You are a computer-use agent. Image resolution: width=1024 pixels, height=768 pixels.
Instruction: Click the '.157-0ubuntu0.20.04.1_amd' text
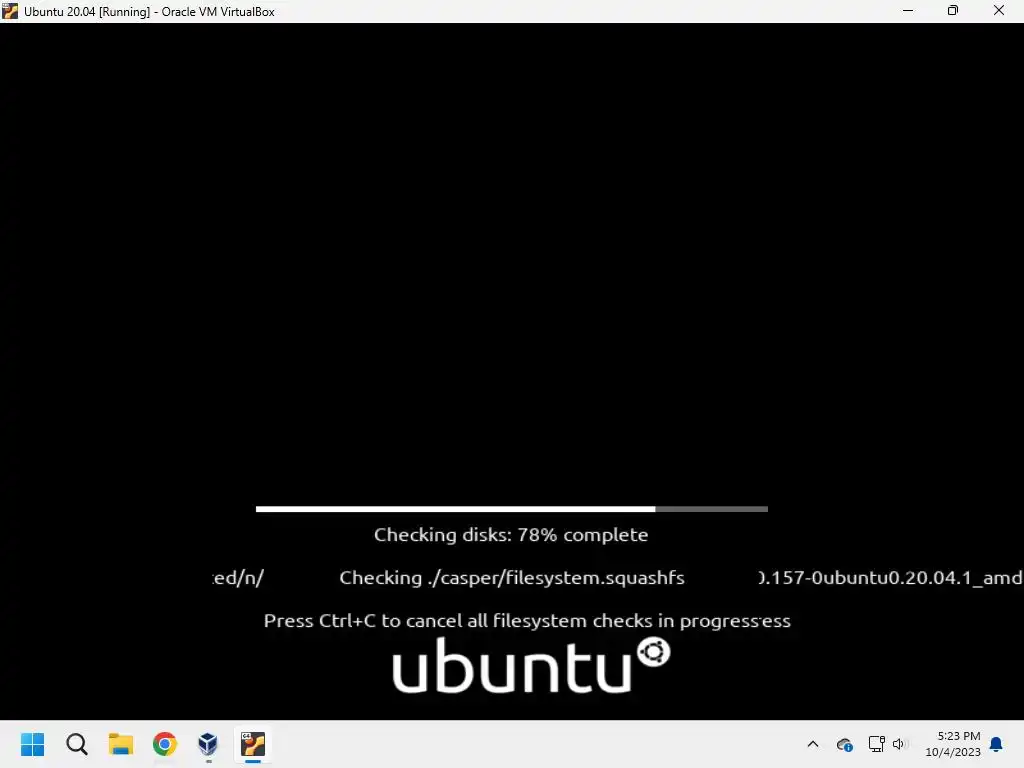[x=891, y=578]
